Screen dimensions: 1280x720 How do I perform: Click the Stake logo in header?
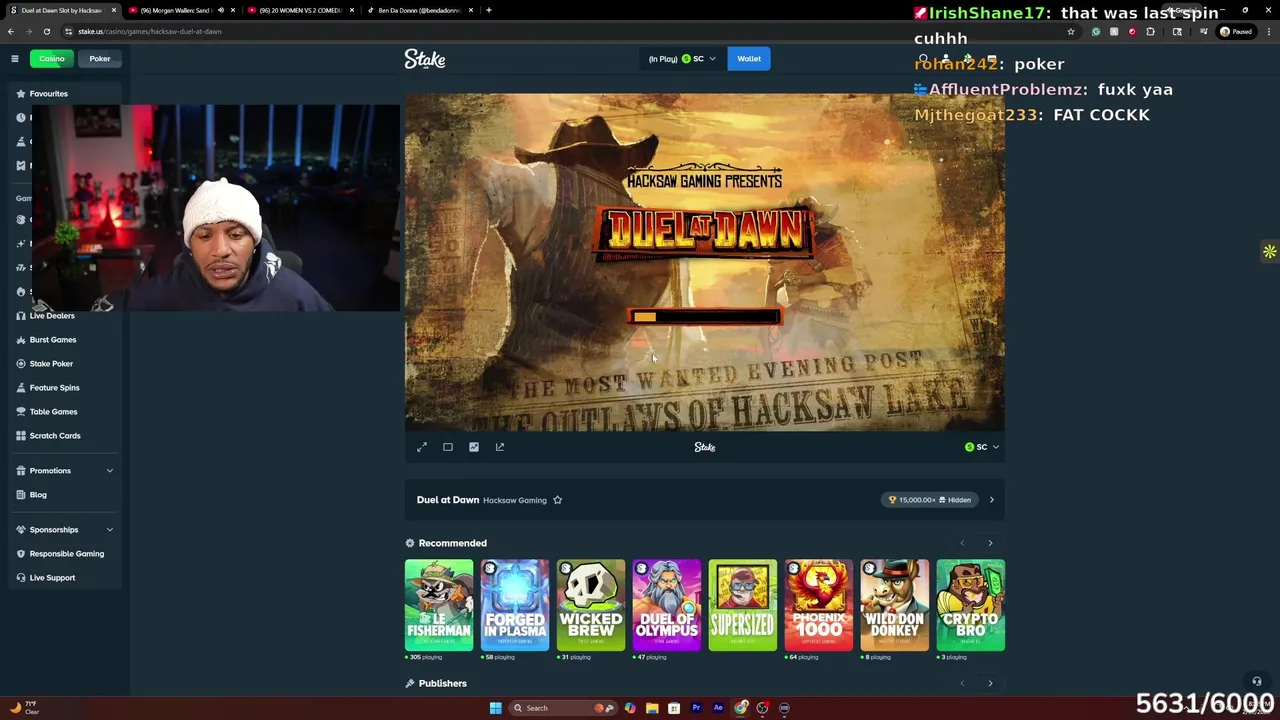(425, 59)
